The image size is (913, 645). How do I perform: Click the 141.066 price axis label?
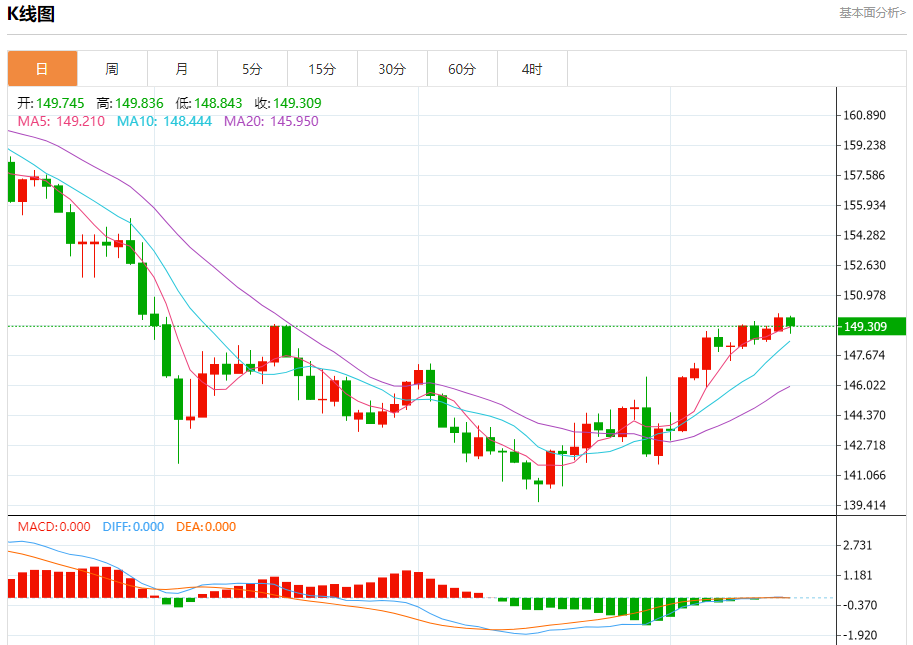point(865,475)
